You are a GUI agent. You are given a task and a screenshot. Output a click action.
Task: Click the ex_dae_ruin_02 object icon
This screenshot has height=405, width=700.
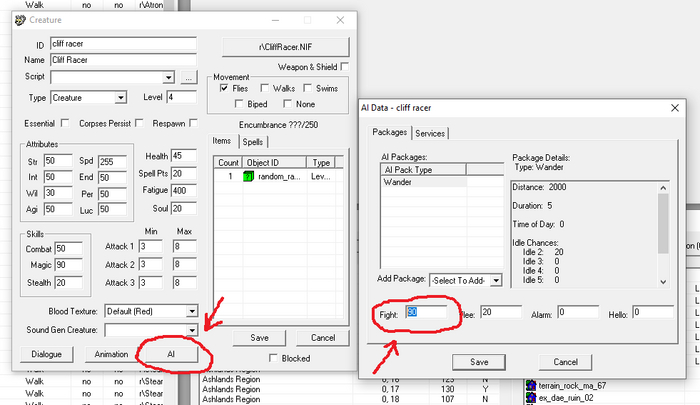point(530,397)
